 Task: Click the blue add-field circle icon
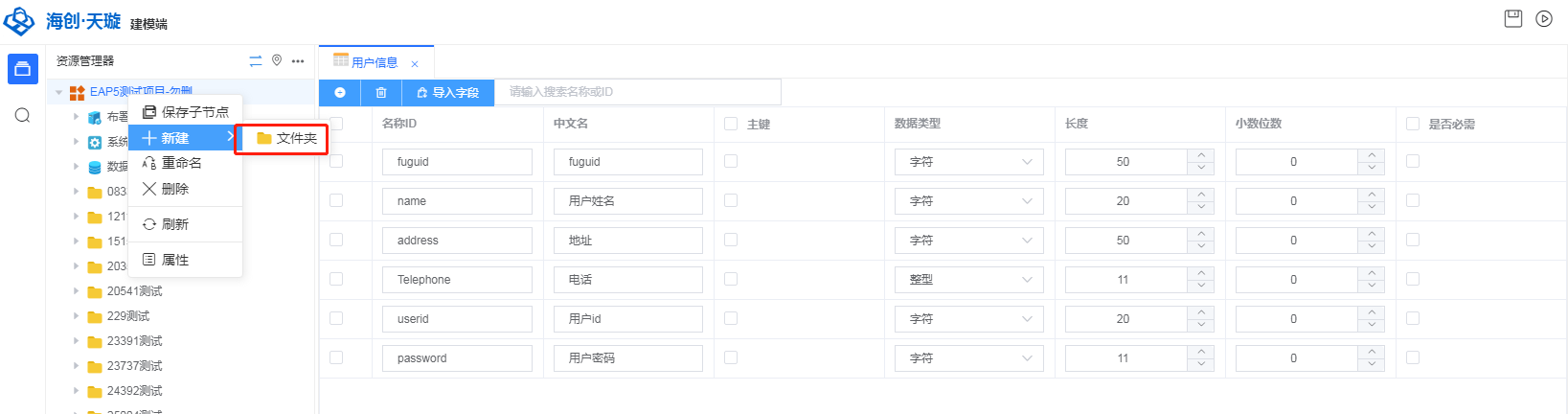[x=340, y=93]
